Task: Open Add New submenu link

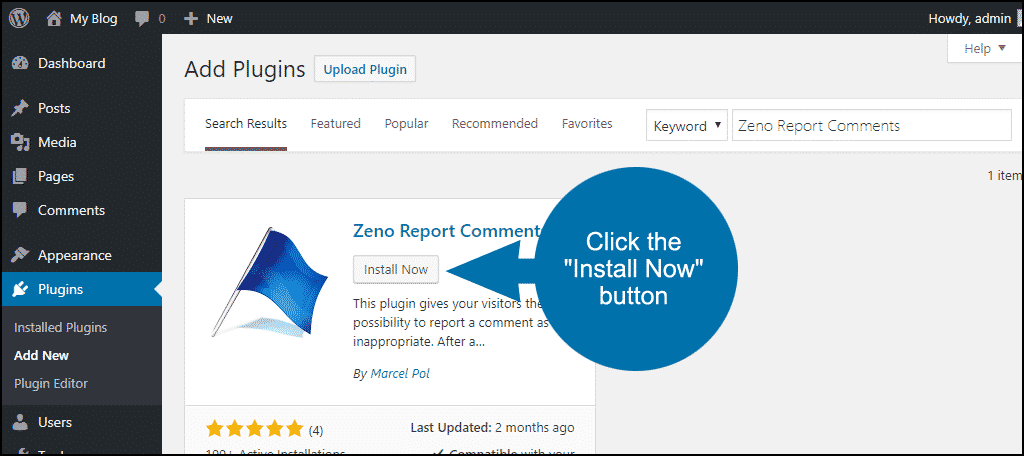Action: coord(41,356)
